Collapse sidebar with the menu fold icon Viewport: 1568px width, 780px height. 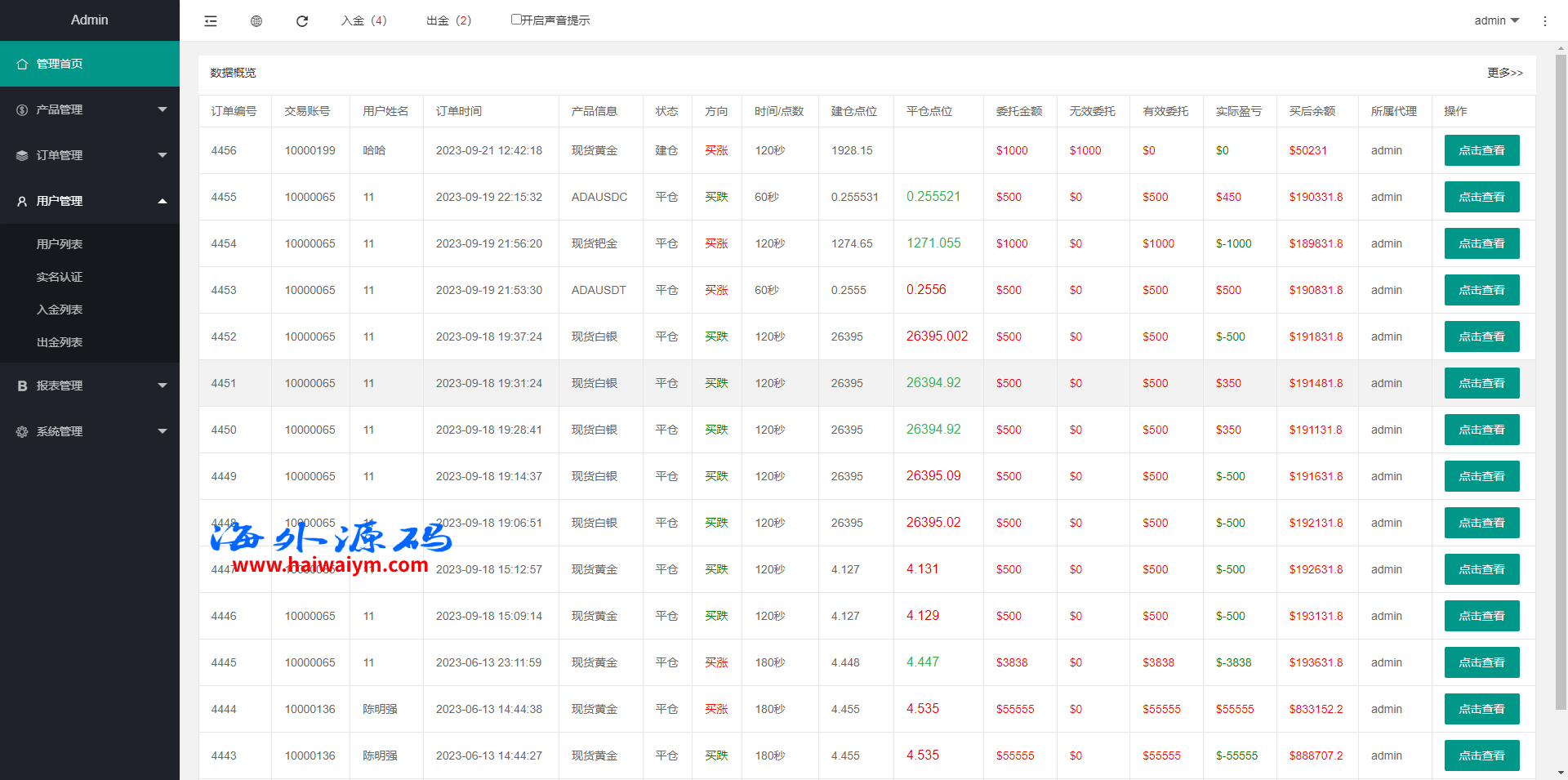tap(211, 21)
